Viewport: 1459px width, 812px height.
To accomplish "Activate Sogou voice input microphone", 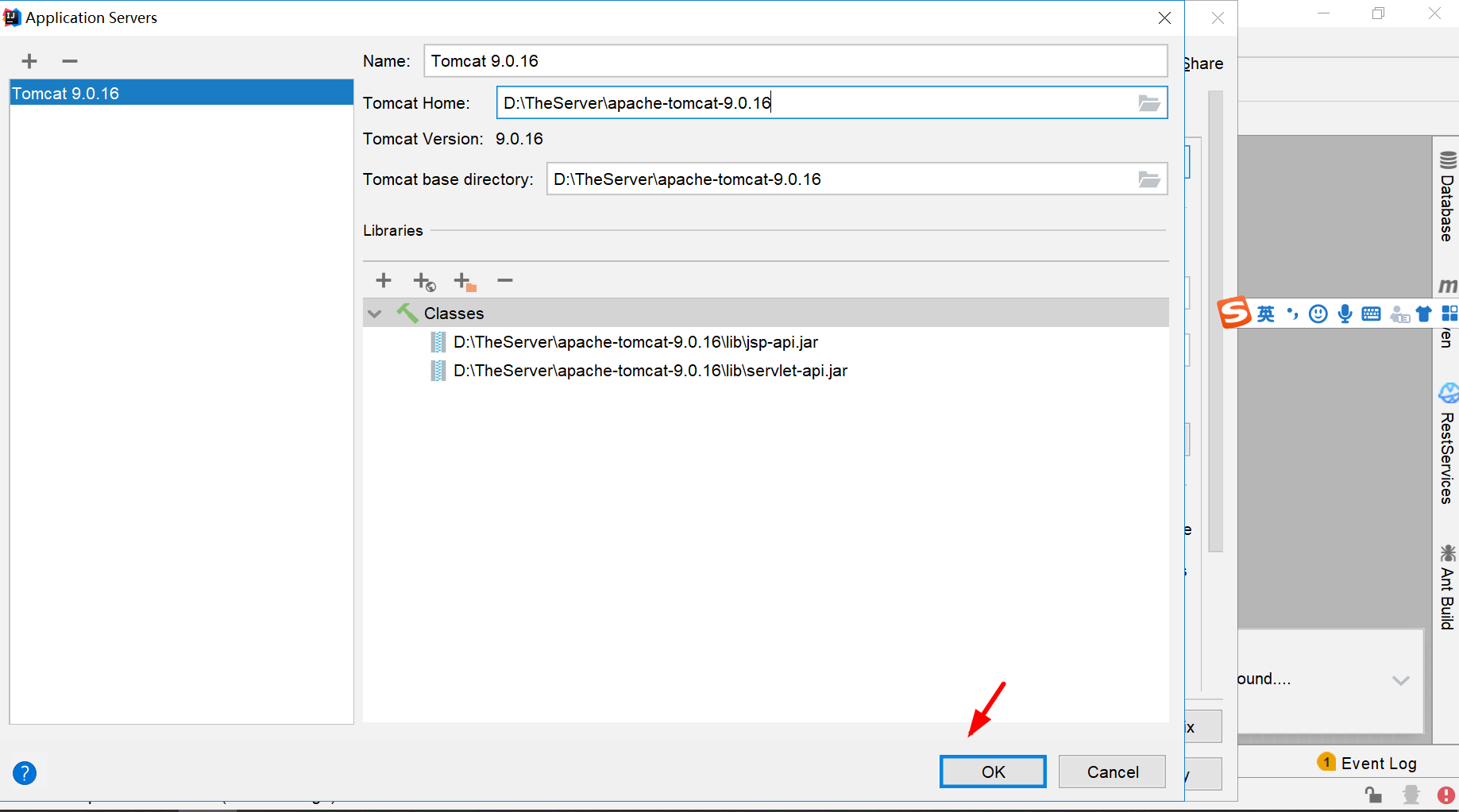I will 1345,314.
